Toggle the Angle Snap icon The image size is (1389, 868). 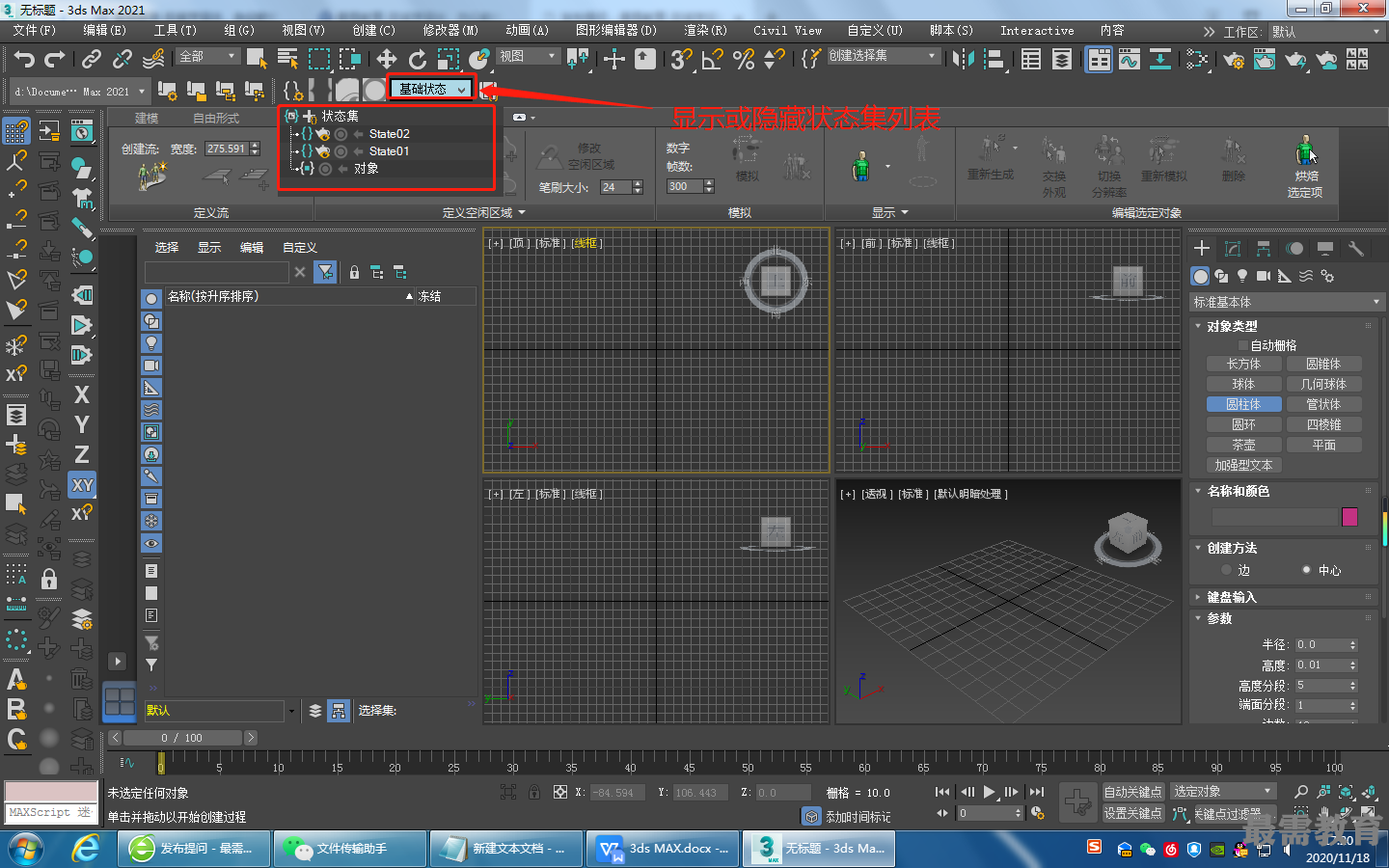[x=713, y=59]
